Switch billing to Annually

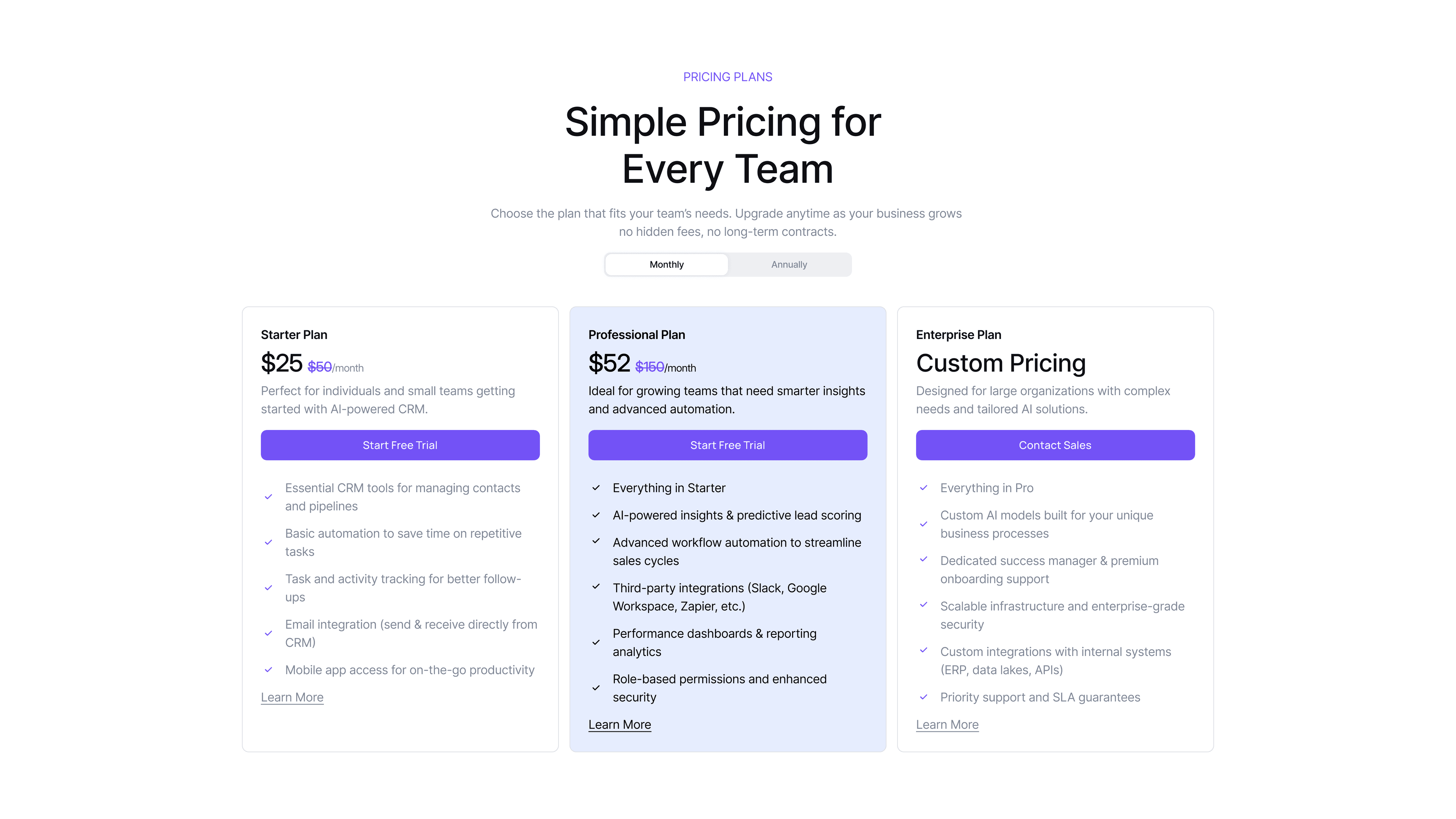789,265
